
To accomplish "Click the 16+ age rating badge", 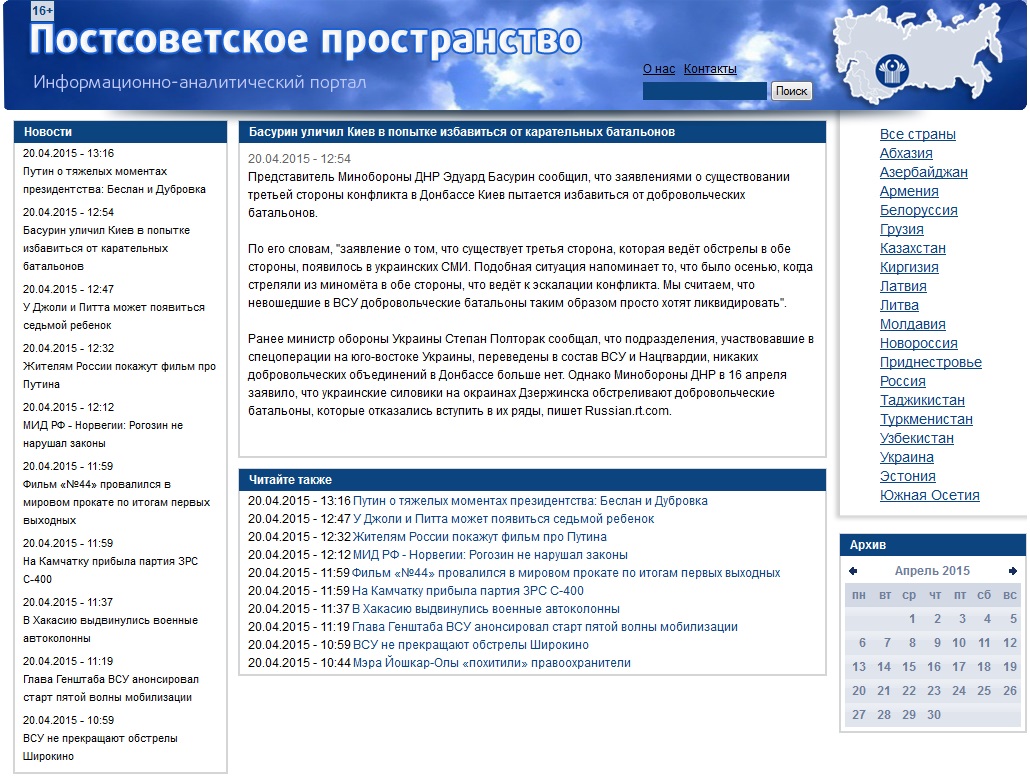I will pyautogui.click(x=43, y=11).
